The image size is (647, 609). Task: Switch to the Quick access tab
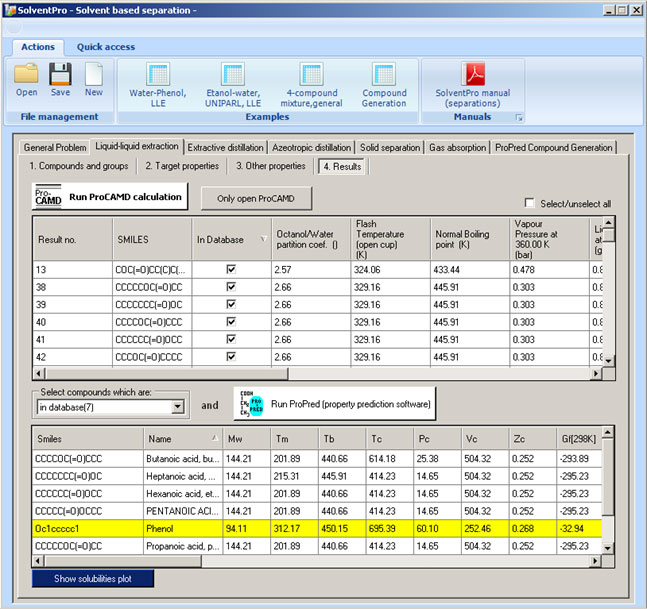(105, 47)
